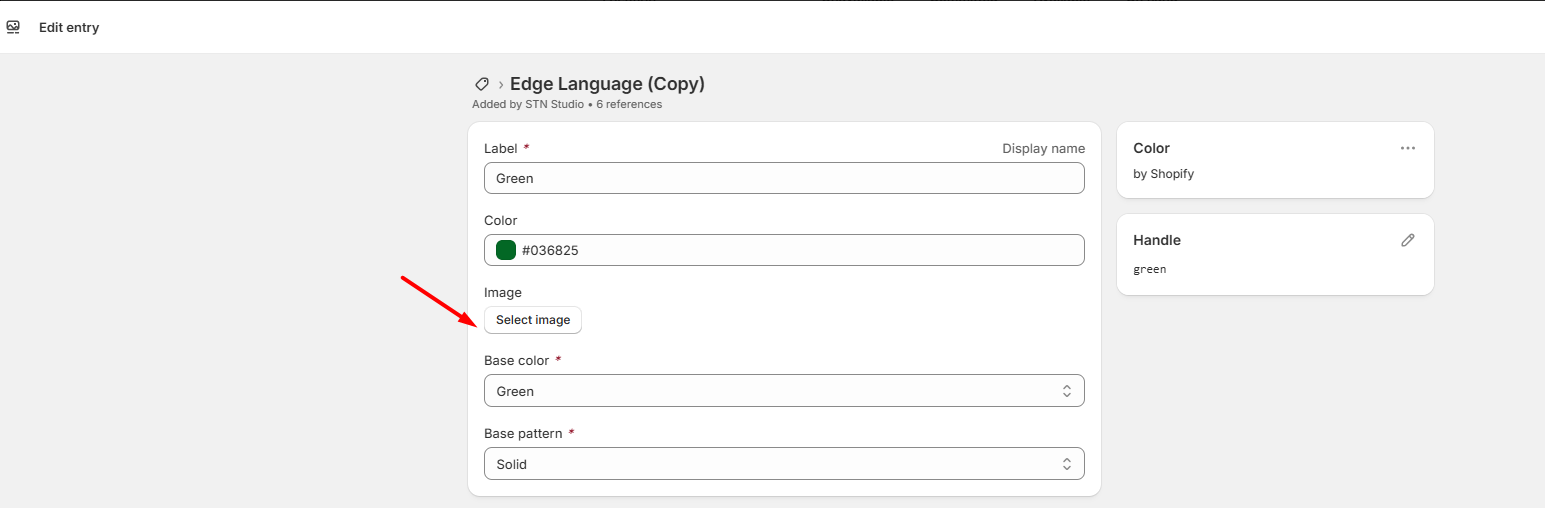Screen dimensions: 1545x508
Task: Click the Base pattern field label
Action: (524, 433)
